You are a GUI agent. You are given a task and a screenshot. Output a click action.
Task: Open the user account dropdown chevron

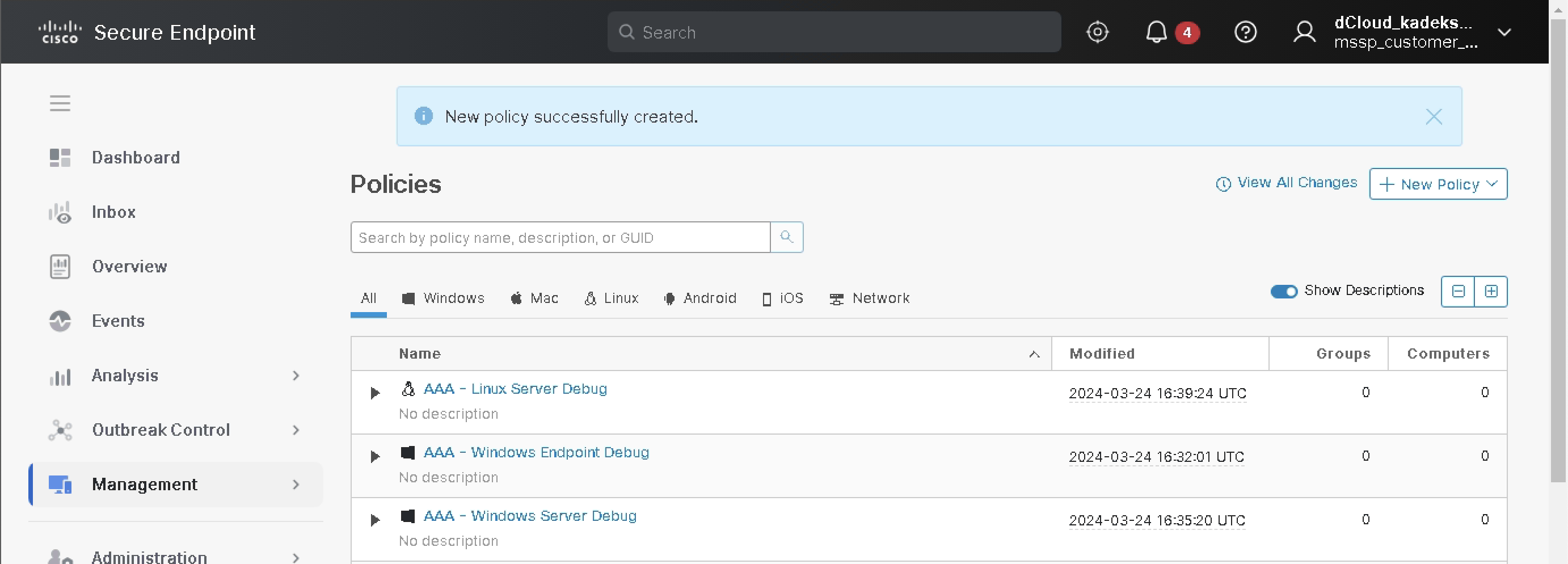click(1503, 32)
